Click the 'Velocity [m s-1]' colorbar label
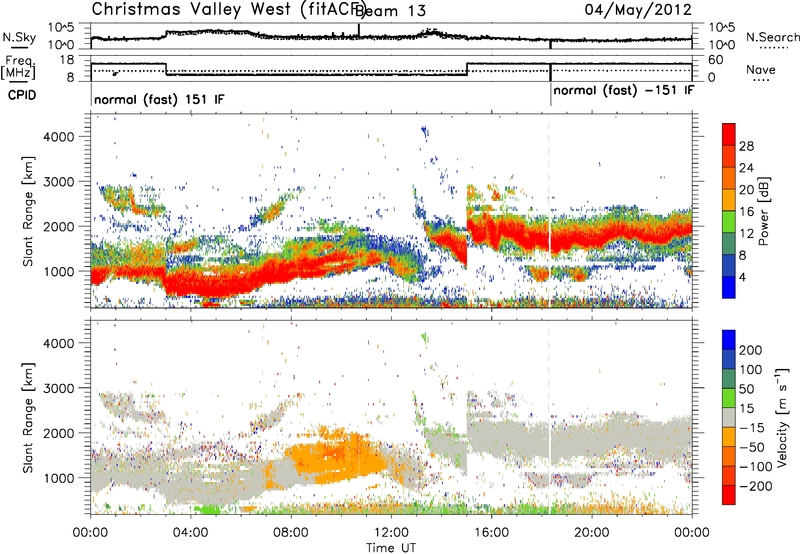 point(782,417)
